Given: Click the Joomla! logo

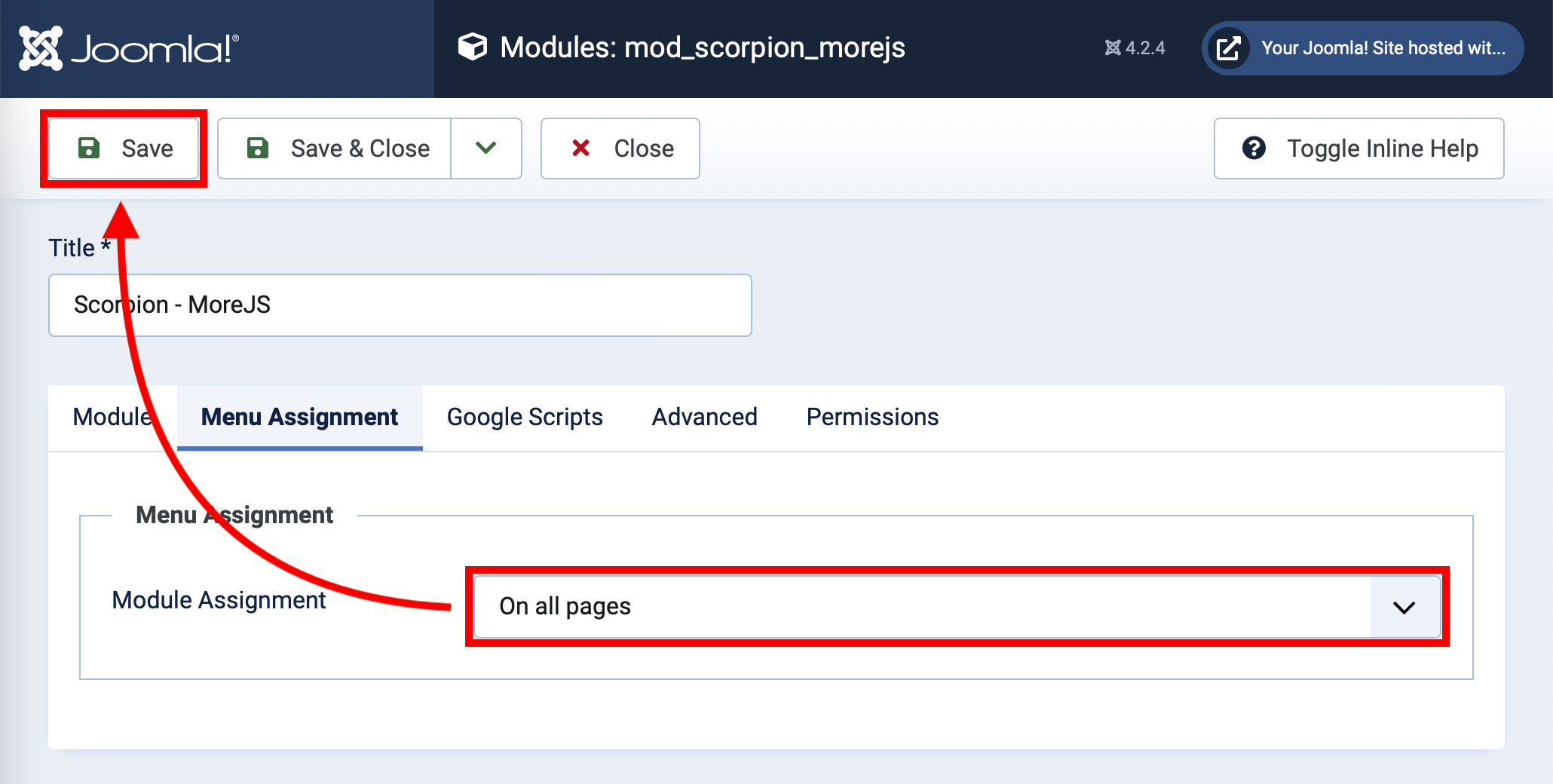Looking at the screenshot, I should pyautogui.click(x=129, y=48).
